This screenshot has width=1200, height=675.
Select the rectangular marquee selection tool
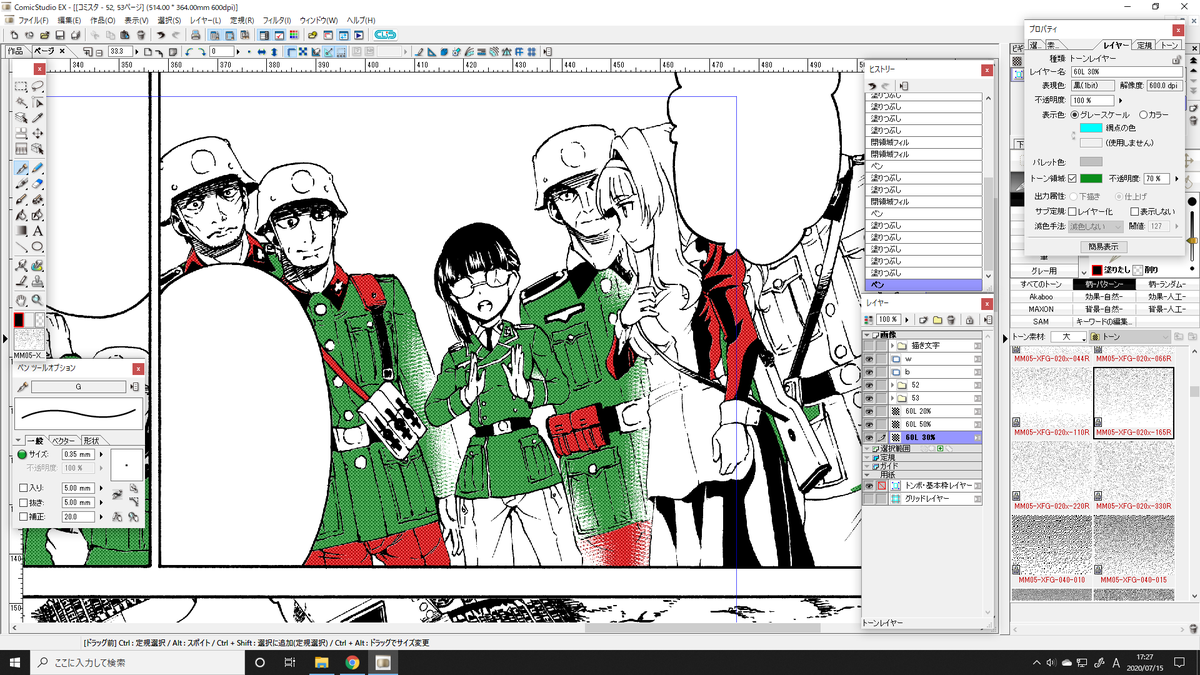(21, 87)
